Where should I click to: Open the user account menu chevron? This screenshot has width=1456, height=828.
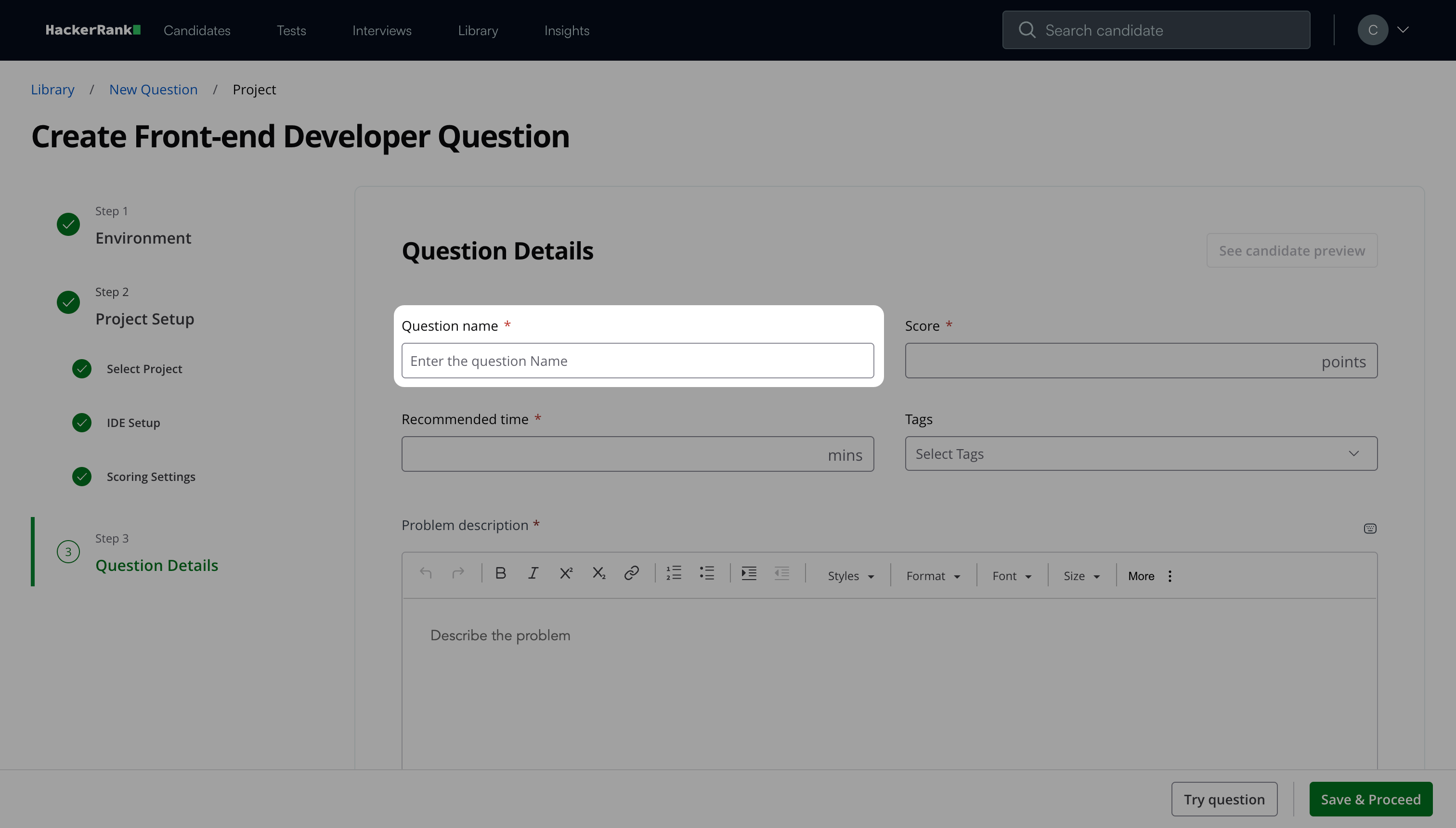click(x=1403, y=29)
